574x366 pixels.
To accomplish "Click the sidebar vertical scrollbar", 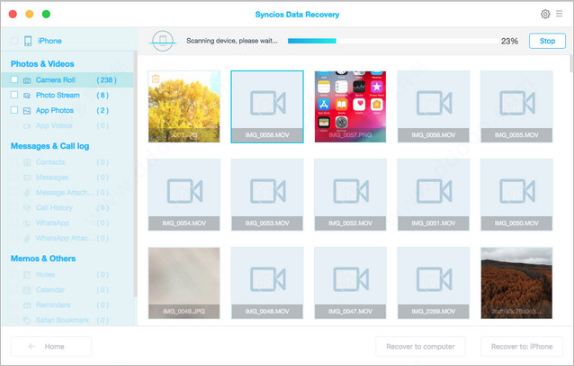I will point(135,174).
